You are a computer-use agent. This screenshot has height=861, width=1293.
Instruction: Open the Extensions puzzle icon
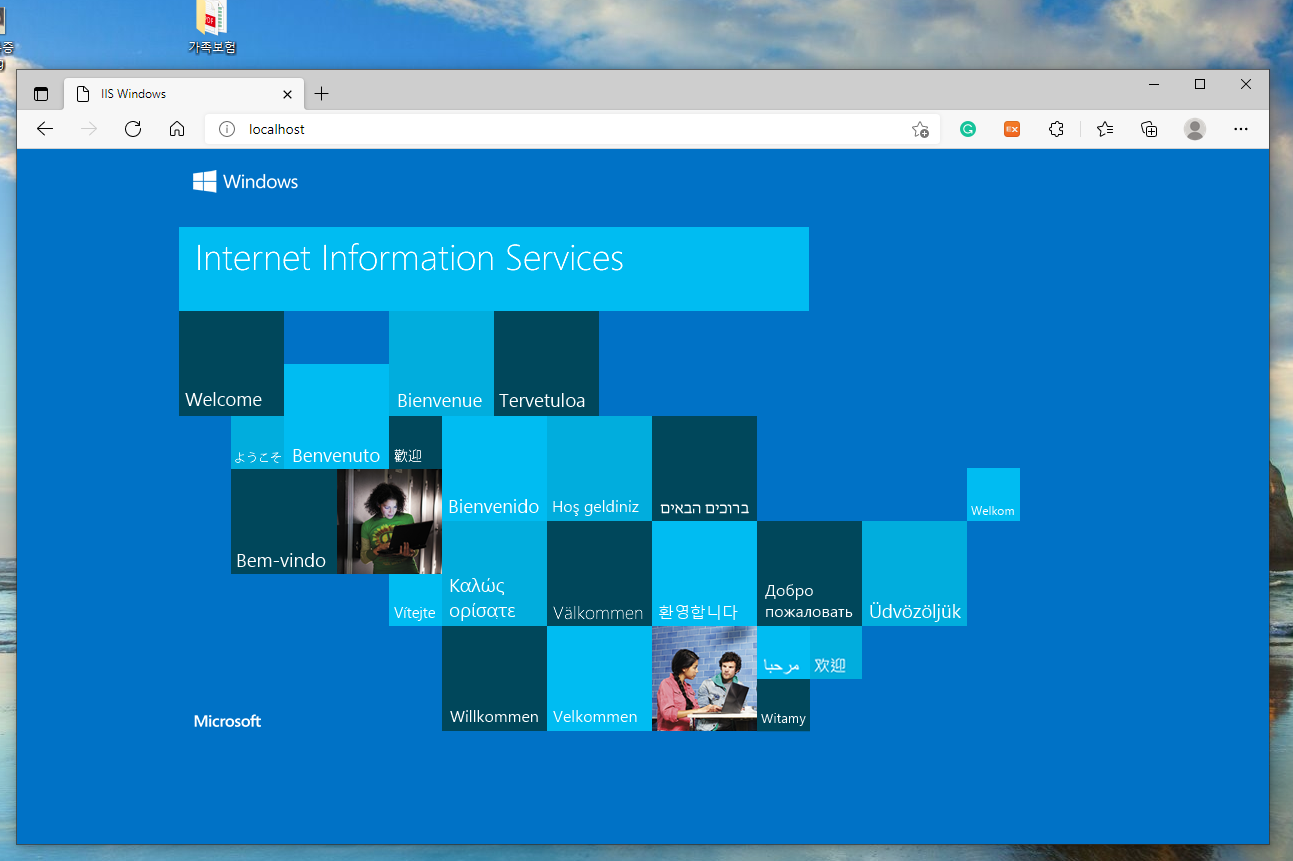point(1056,129)
